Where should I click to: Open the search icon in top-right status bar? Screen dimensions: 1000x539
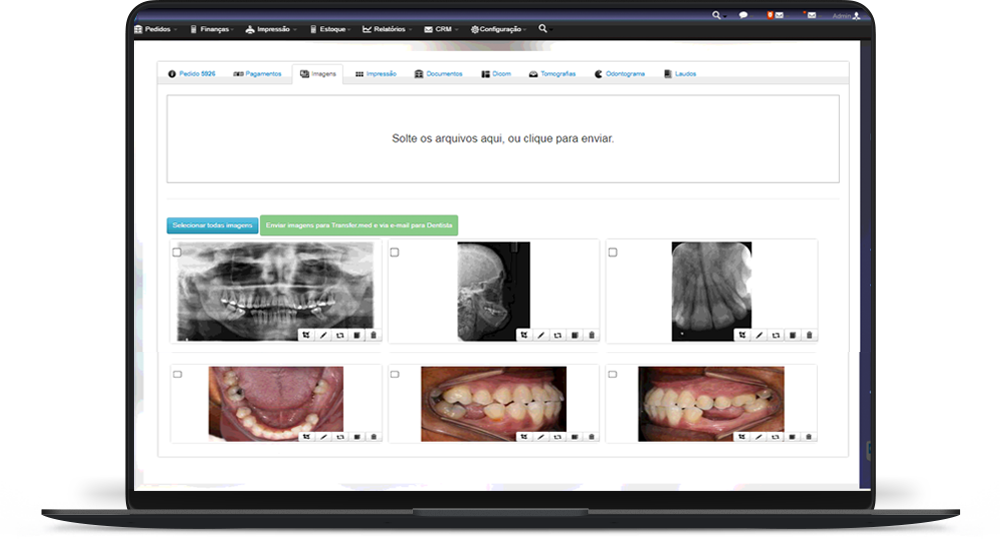(717, 15)
